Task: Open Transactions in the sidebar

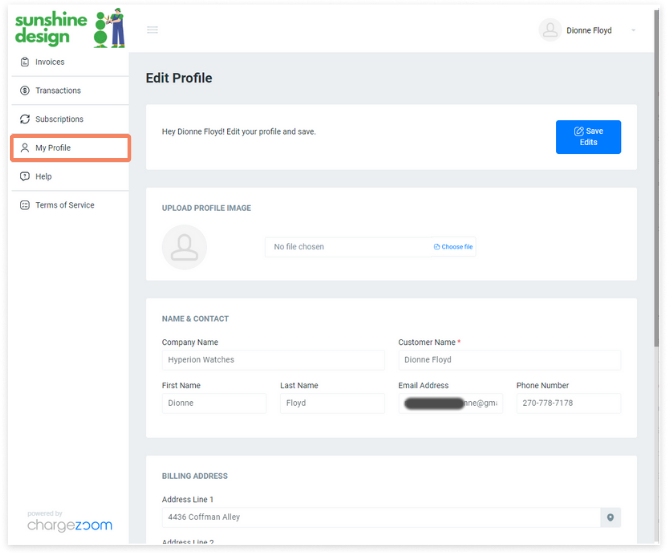Action: pos(70,90)
